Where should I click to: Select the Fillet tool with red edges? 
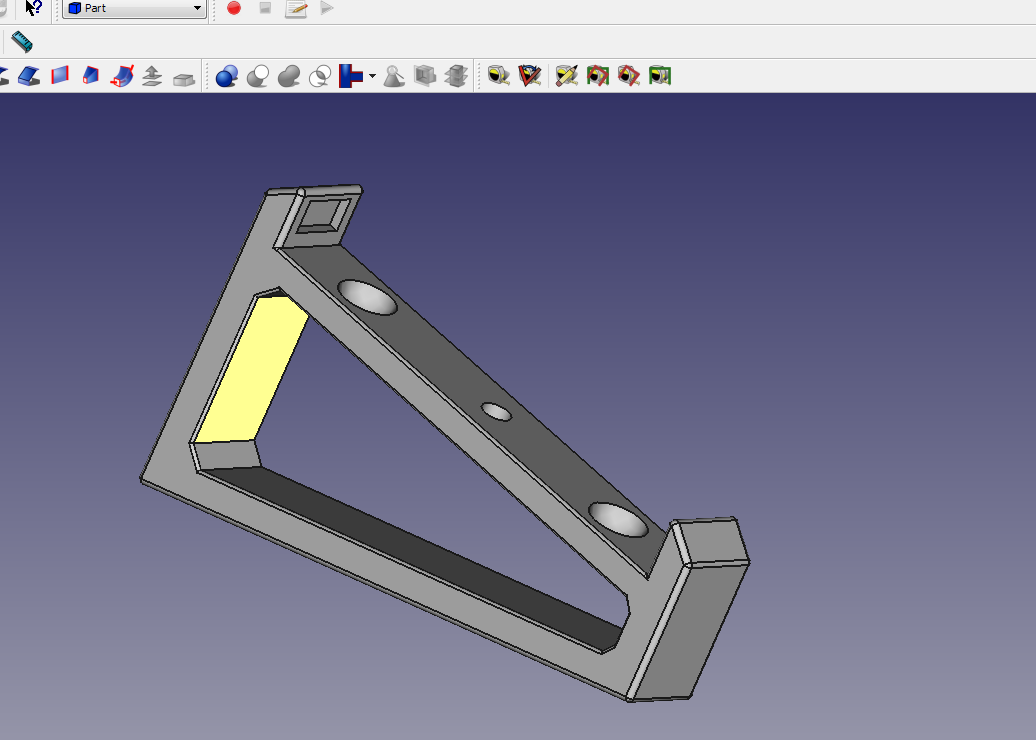point(60,75)
